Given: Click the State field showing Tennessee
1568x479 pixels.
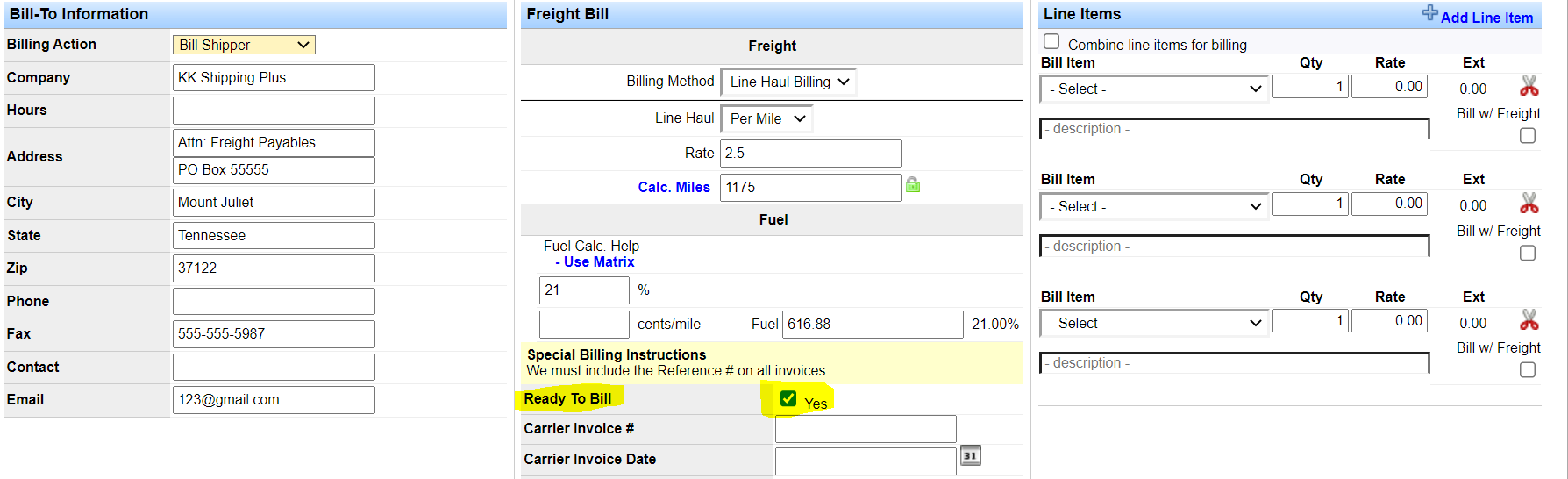Looking at the screenshot, I should (274, 235).
